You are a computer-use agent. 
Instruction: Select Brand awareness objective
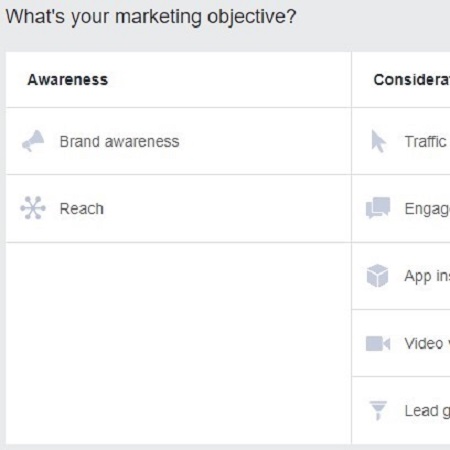119,142
